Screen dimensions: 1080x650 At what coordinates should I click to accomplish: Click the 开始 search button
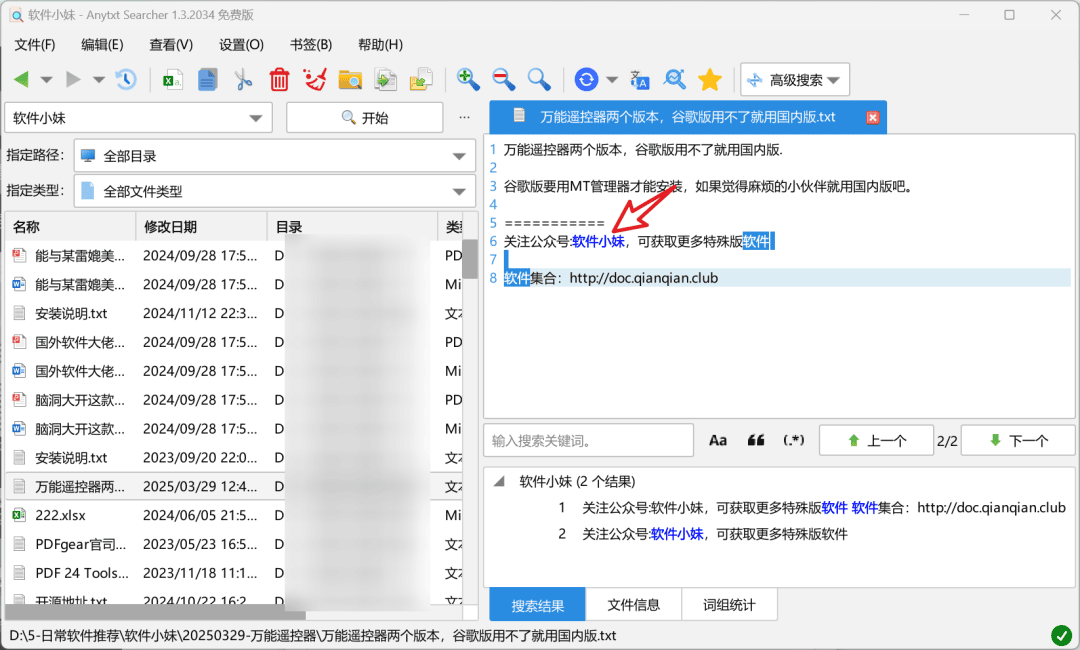pos(364,118)
